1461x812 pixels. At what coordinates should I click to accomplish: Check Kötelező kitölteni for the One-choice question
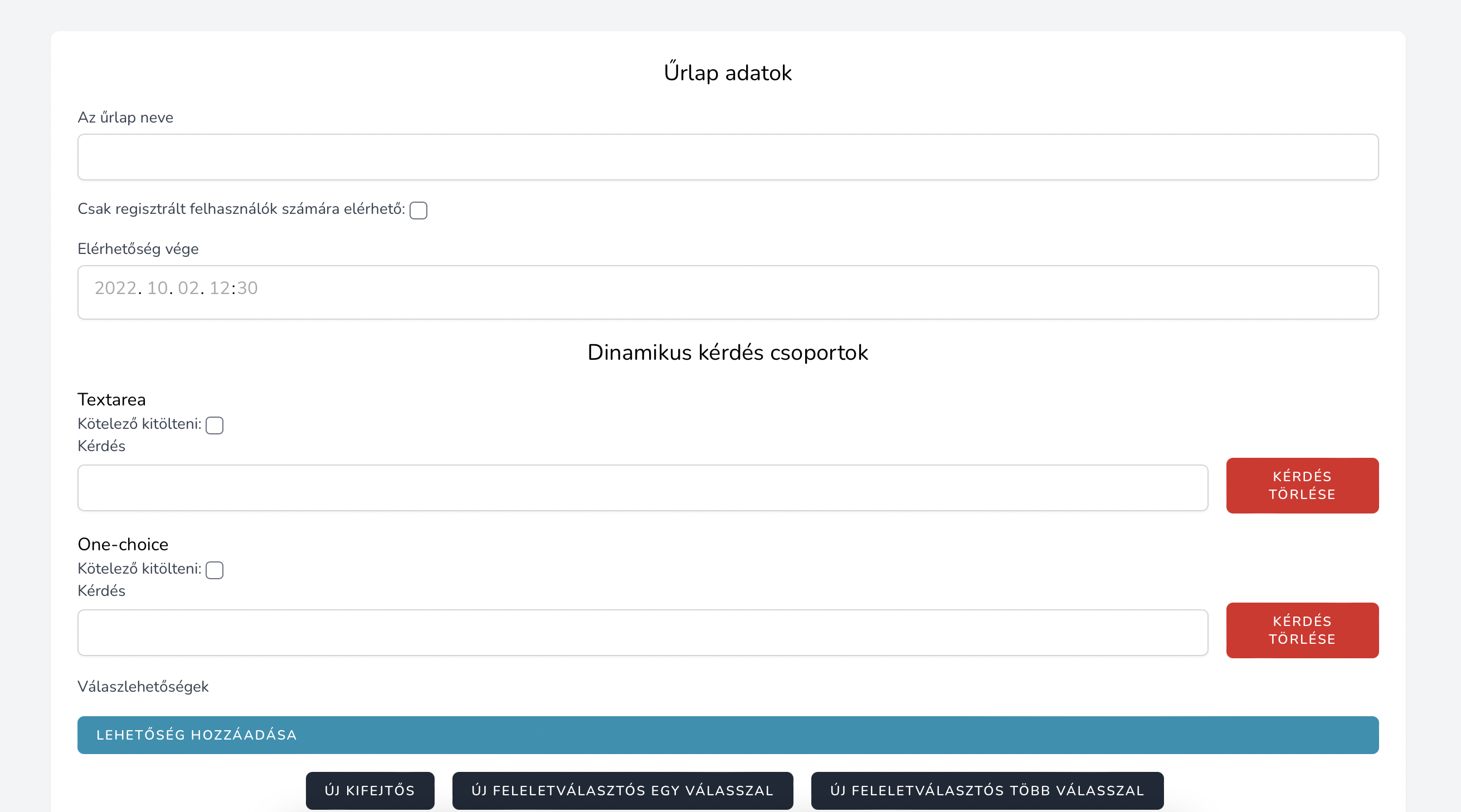[214, 570]
